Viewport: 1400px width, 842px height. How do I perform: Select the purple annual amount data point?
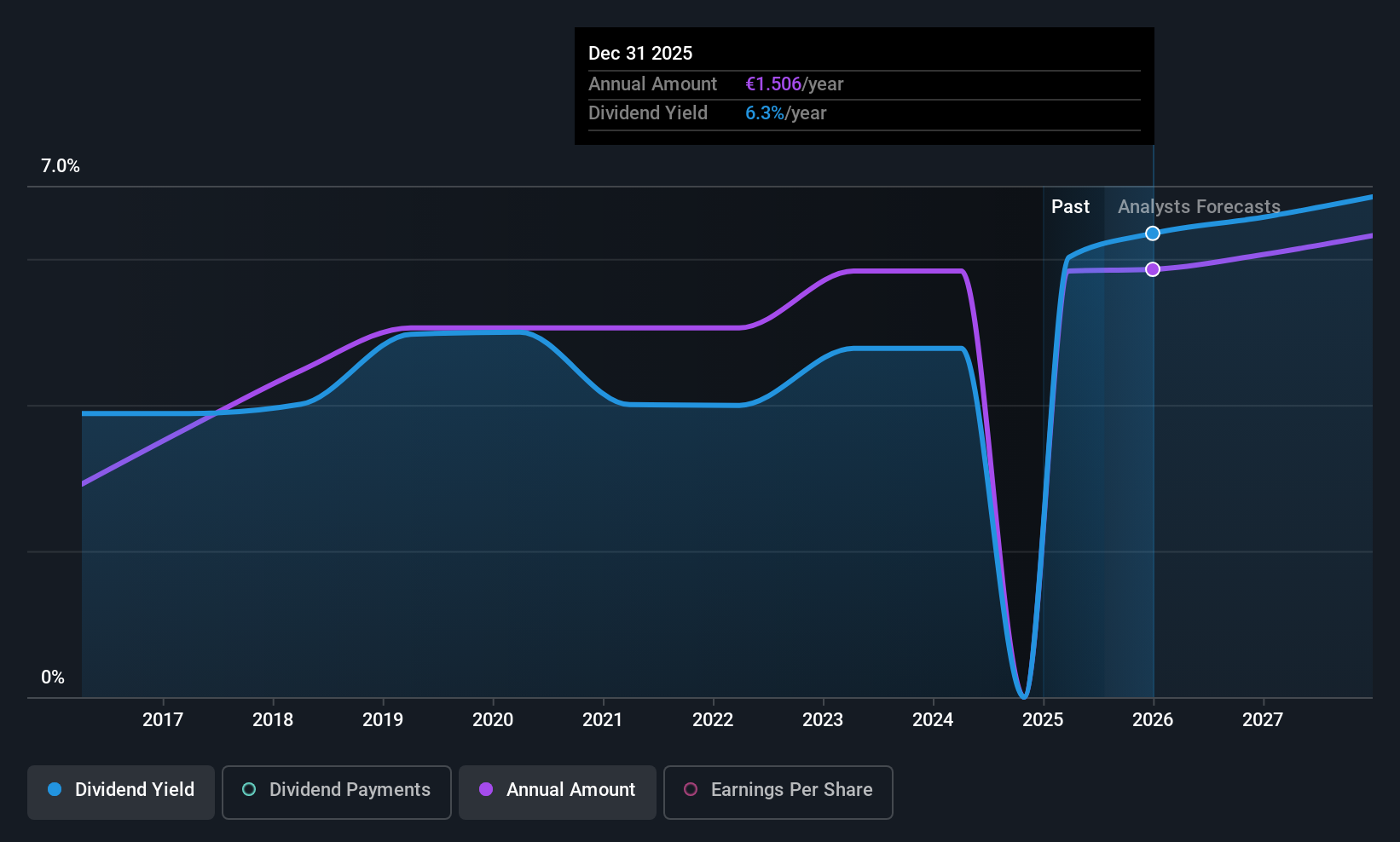1153,269
